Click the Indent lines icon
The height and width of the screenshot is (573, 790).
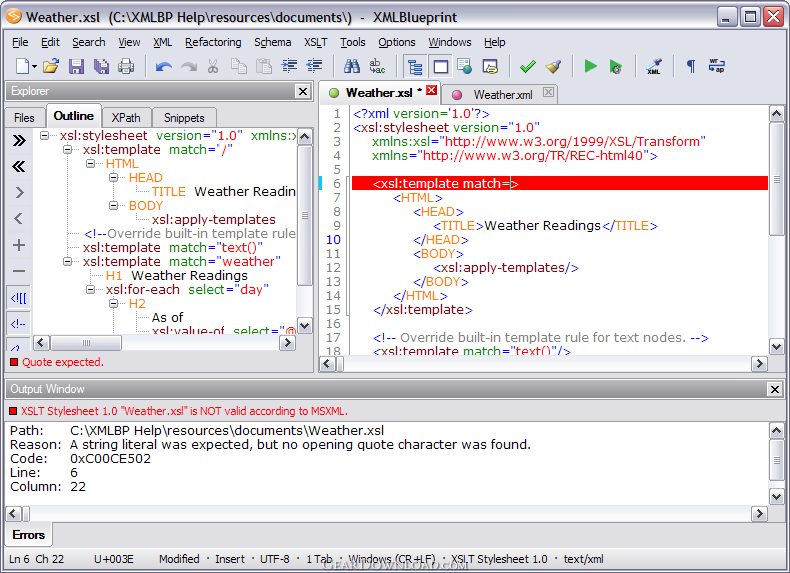pos(289,66)
